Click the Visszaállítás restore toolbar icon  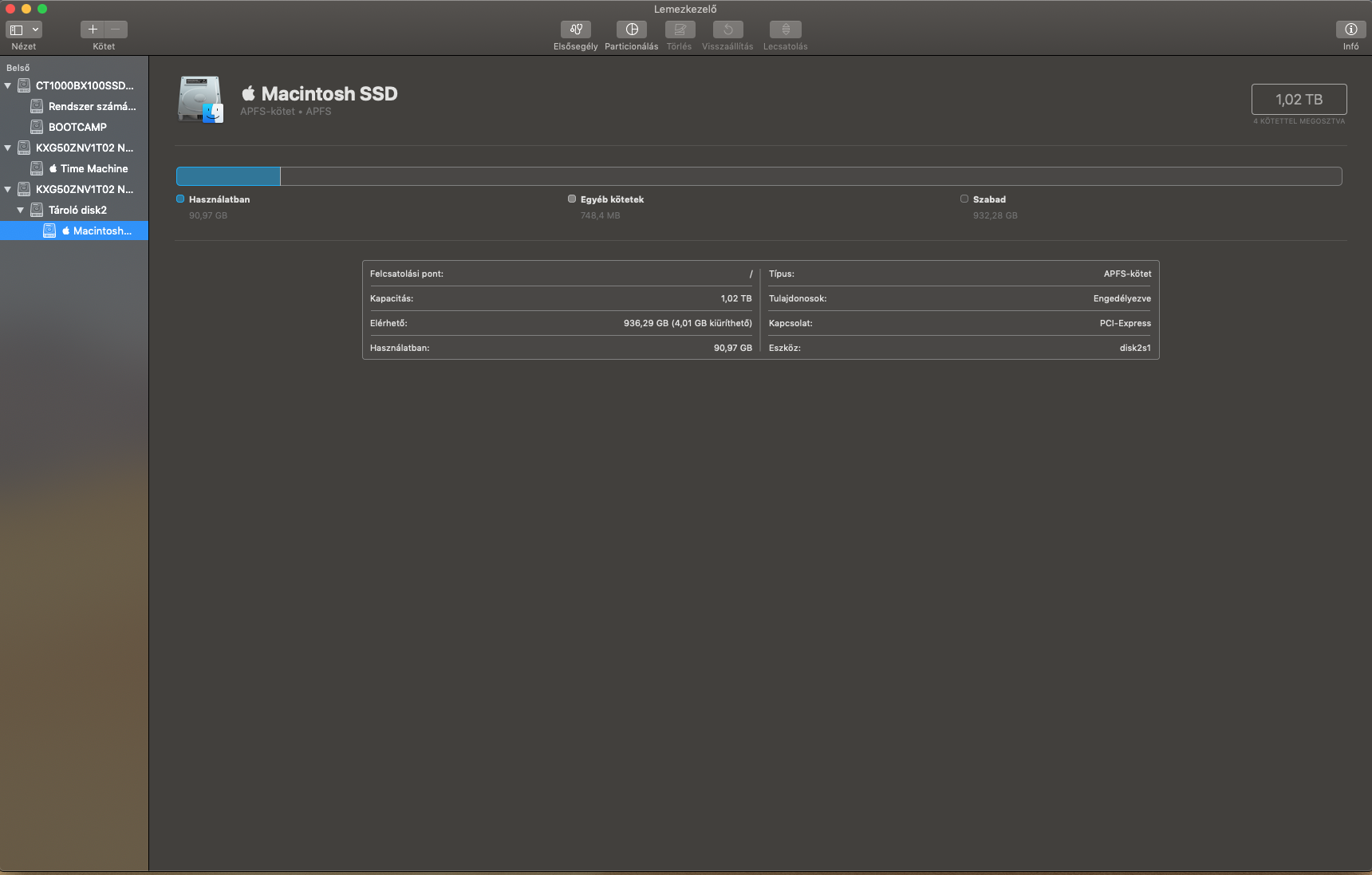tap(727, 30)
